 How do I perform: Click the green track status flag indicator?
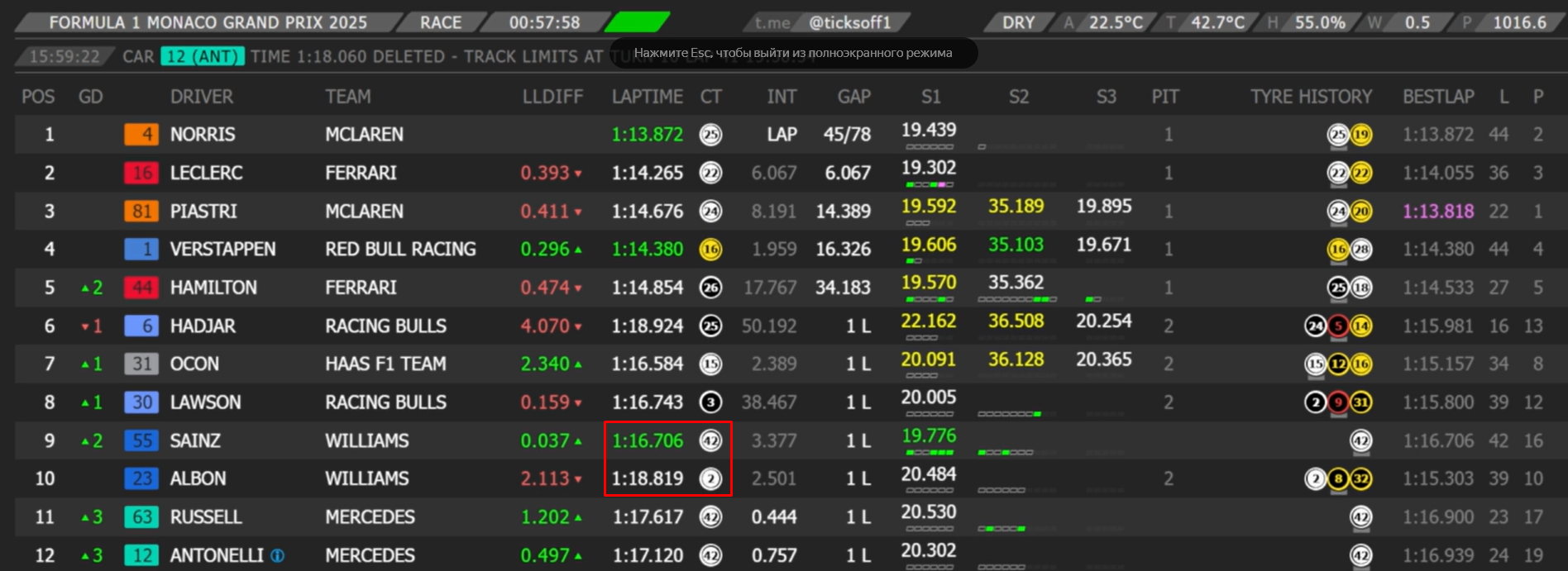tap(638, 22)
